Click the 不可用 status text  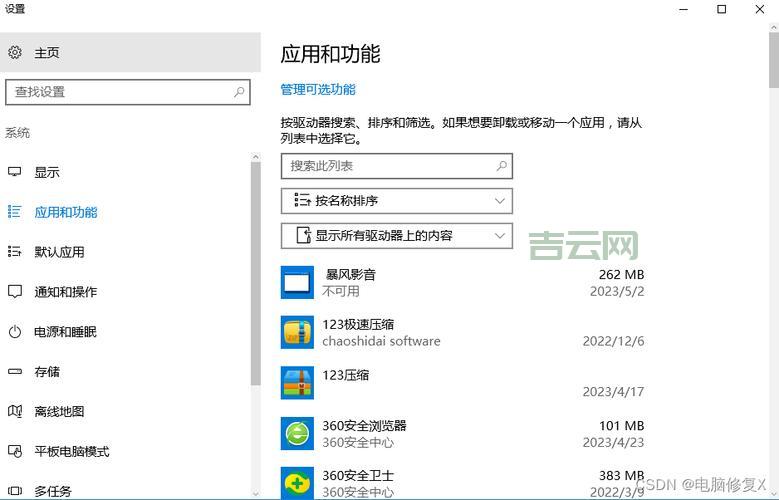341,291
